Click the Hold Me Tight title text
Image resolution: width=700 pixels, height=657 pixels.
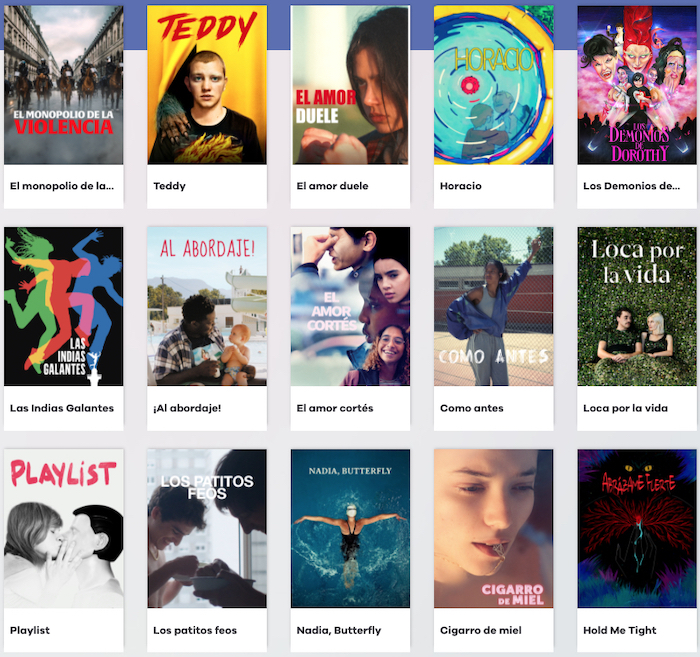pos(620,630)
